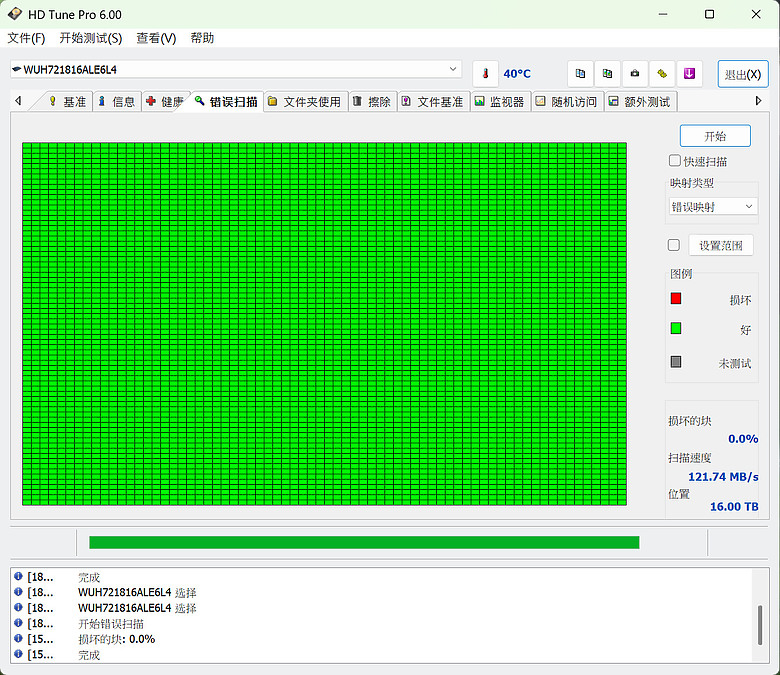Click the purple download arrow icon

pyautogui.click(x=689, y=74)
